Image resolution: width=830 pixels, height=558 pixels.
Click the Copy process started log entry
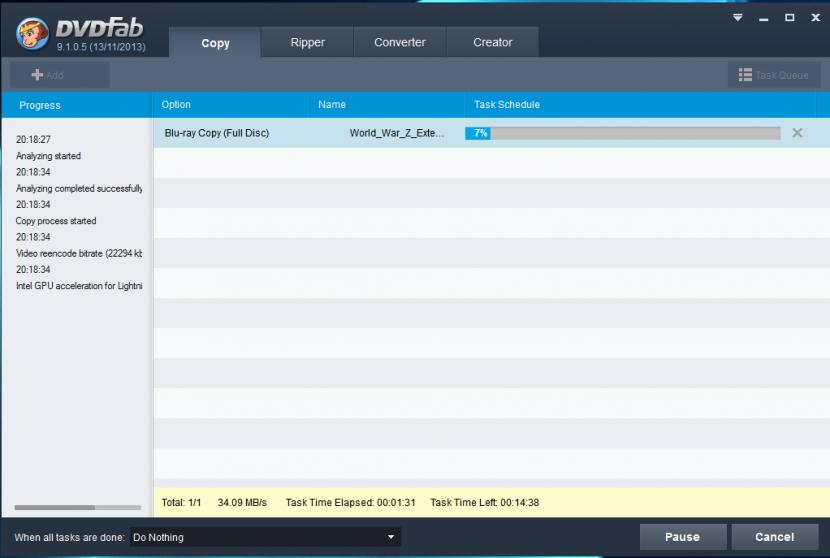pos(56,221)
